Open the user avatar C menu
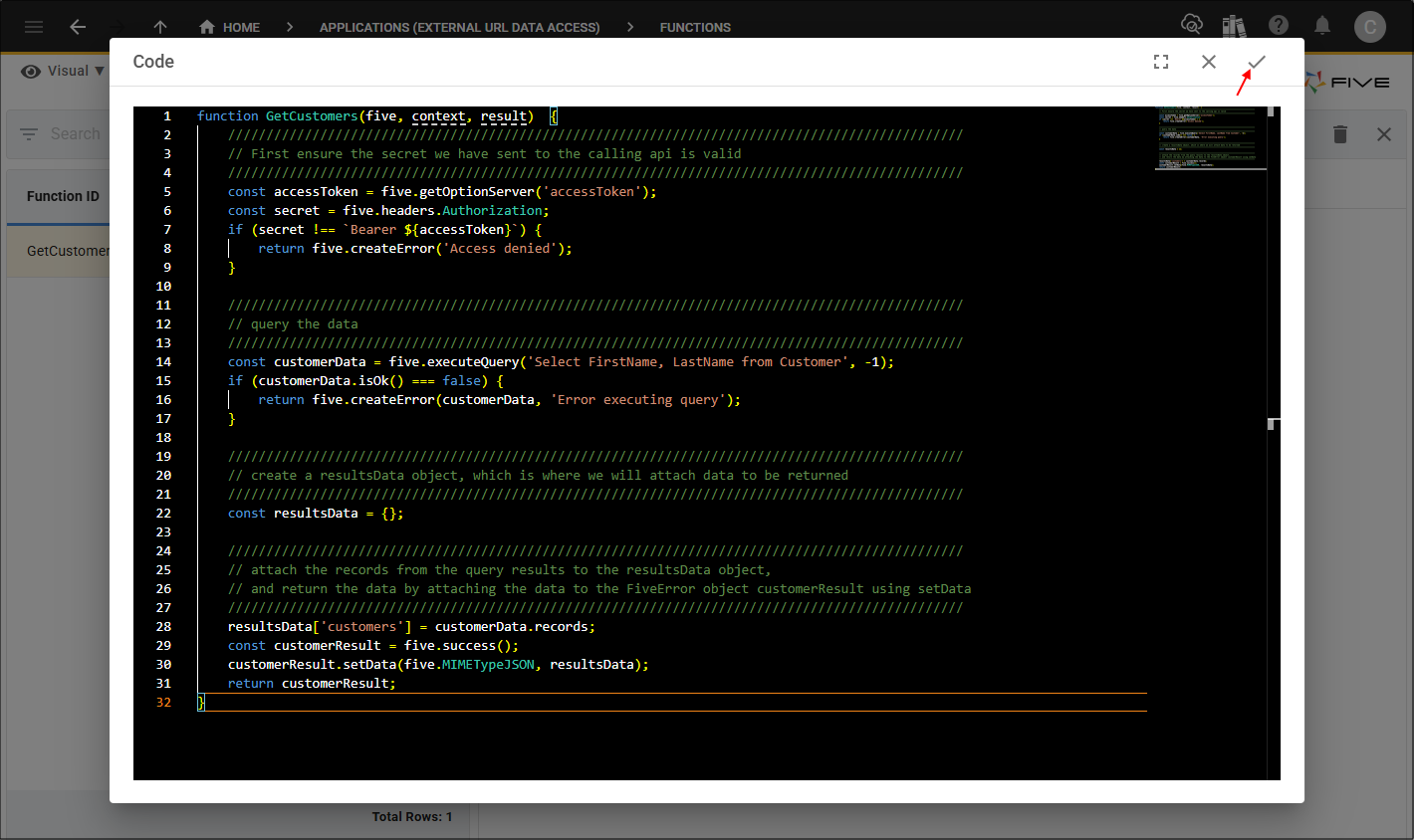 1370,27
